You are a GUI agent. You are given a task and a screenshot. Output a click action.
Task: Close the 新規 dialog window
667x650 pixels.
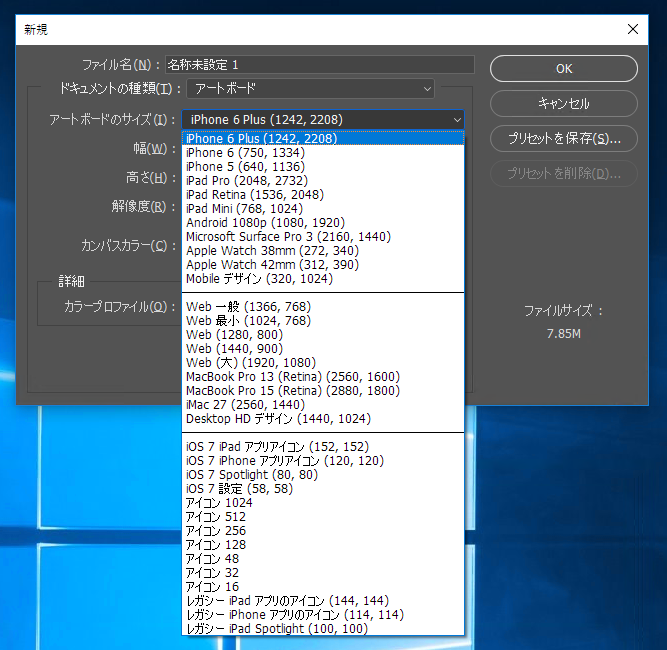(x=633, y=29)
